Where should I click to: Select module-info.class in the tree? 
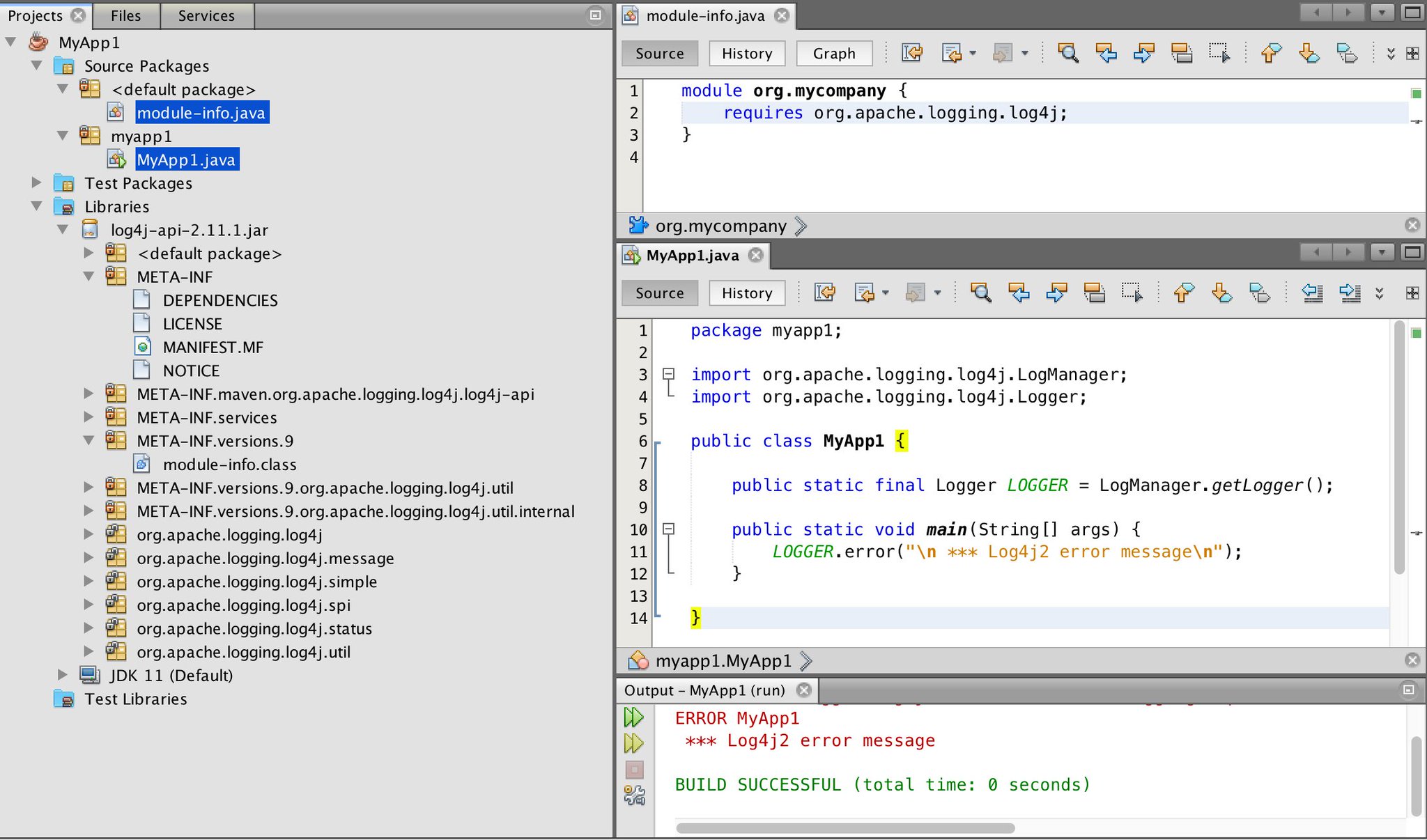(229, 465)
